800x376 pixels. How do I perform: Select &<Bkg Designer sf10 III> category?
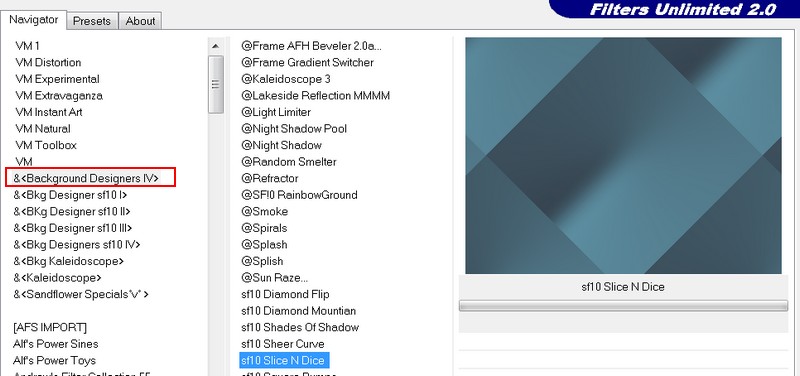click(x=72, y=228)
